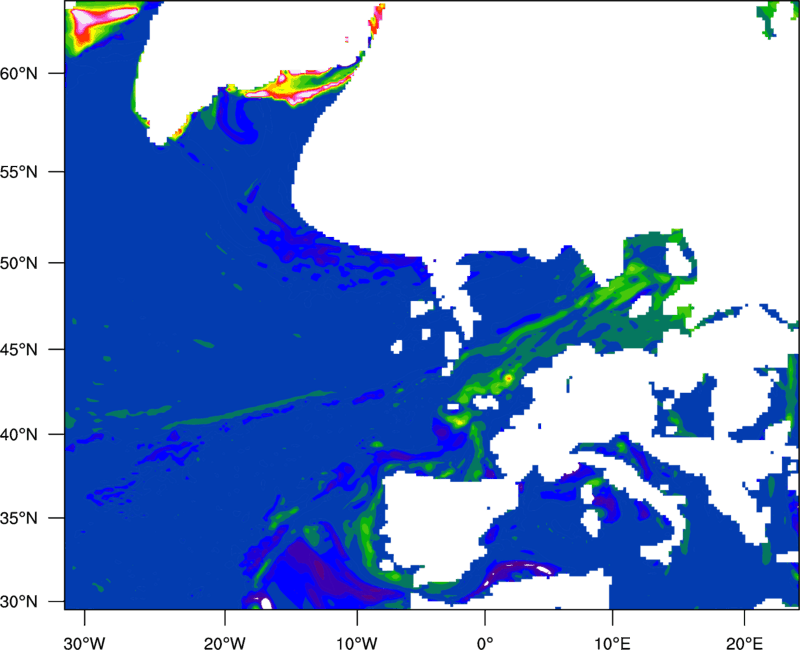The image size is (800, 650).
Task: Click the 20°E longitude label
Action: 744,643
